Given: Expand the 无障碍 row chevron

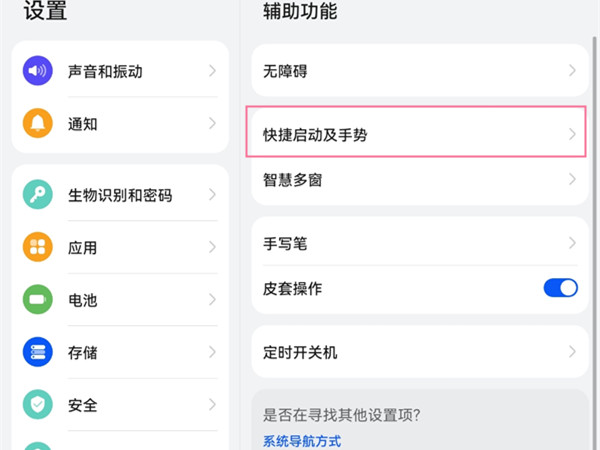Looking at the screenshot, I should click(572, 71).
